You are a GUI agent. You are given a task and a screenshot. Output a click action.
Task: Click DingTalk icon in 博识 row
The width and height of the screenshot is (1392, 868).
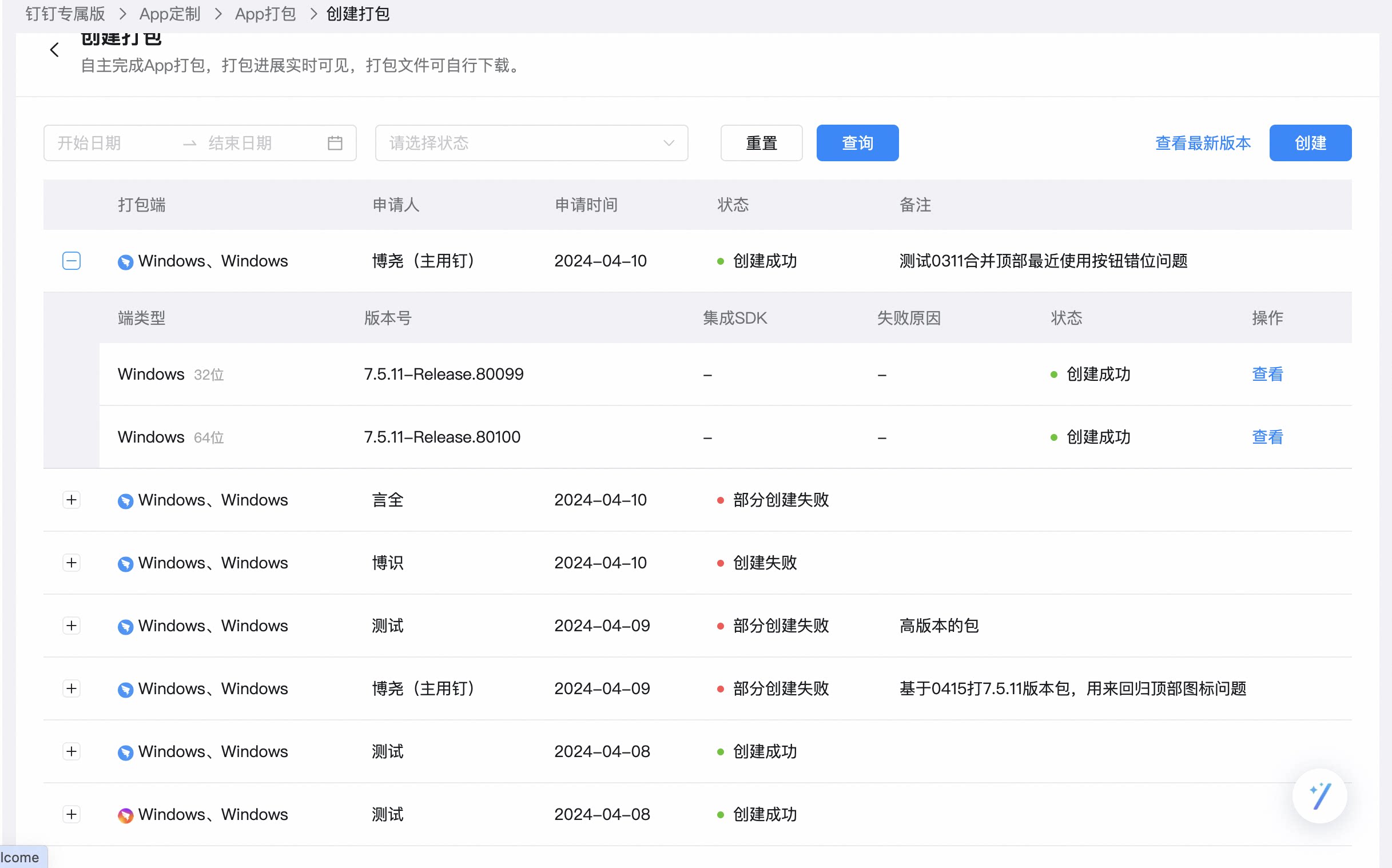click(x=125, y=564)
